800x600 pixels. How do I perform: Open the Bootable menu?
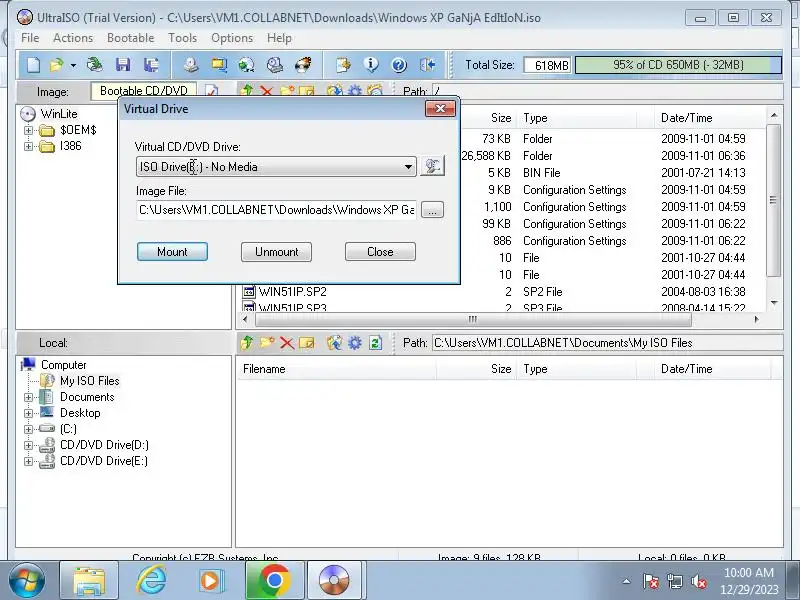tap(131, 38)
